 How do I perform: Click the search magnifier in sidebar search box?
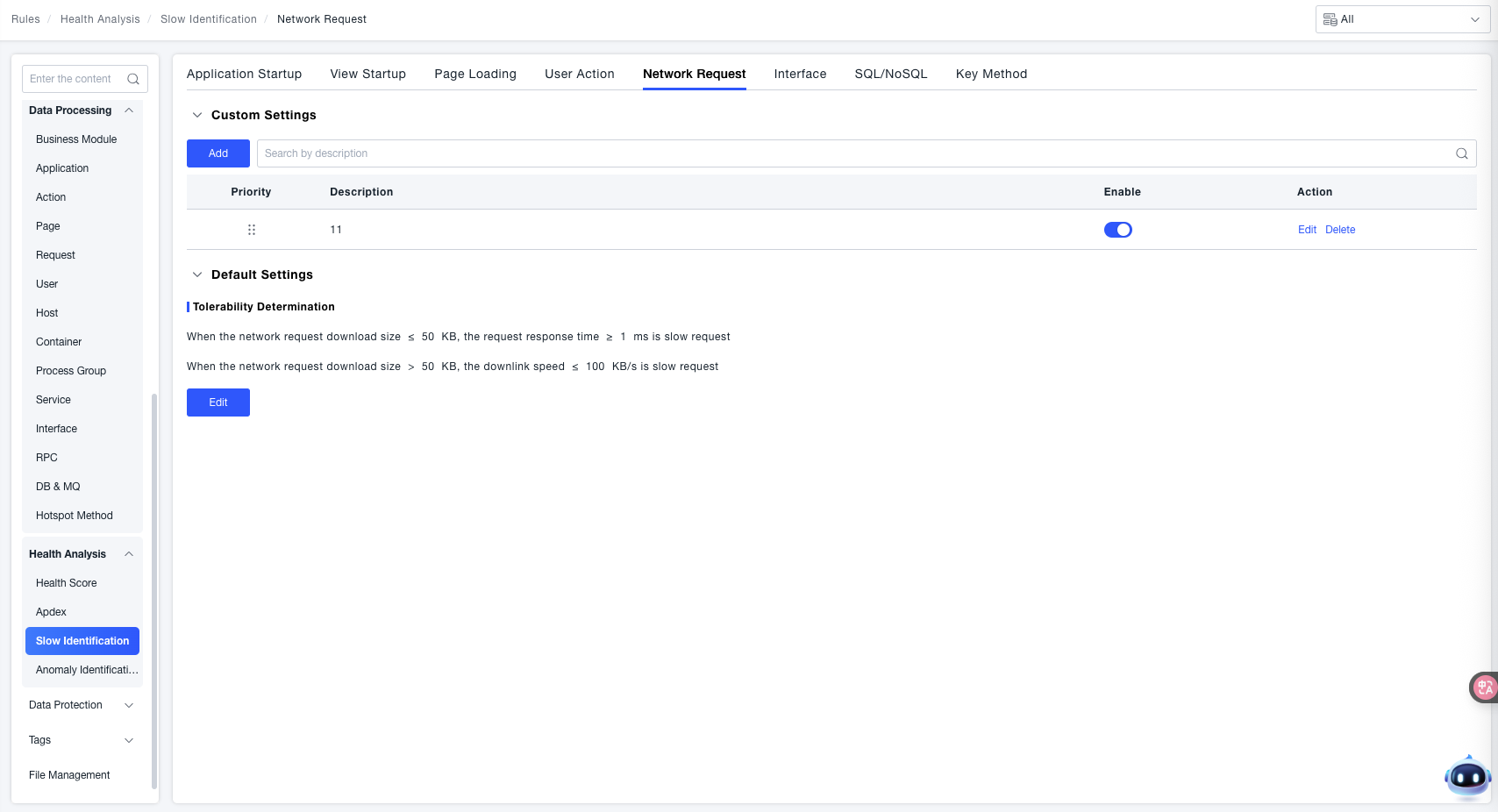click(133, 79)
